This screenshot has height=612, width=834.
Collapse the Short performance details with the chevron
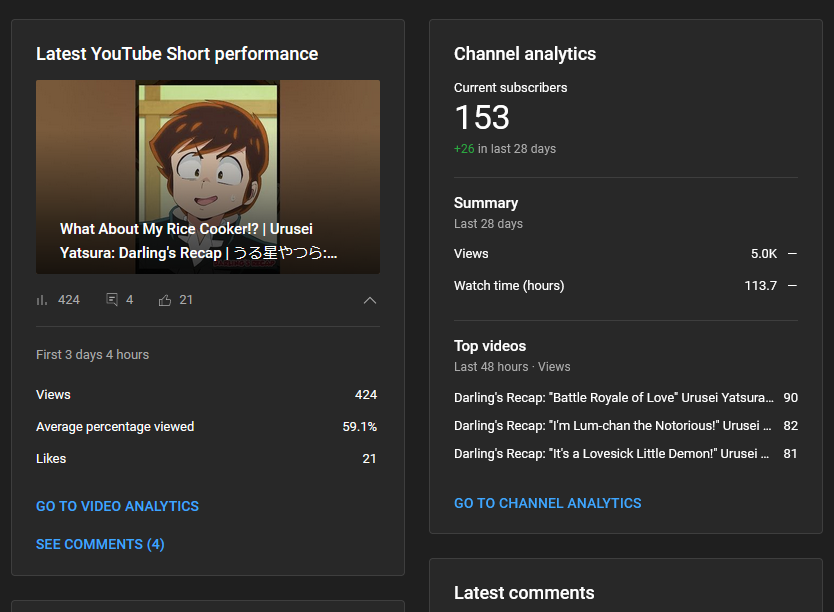click(369, 300)
